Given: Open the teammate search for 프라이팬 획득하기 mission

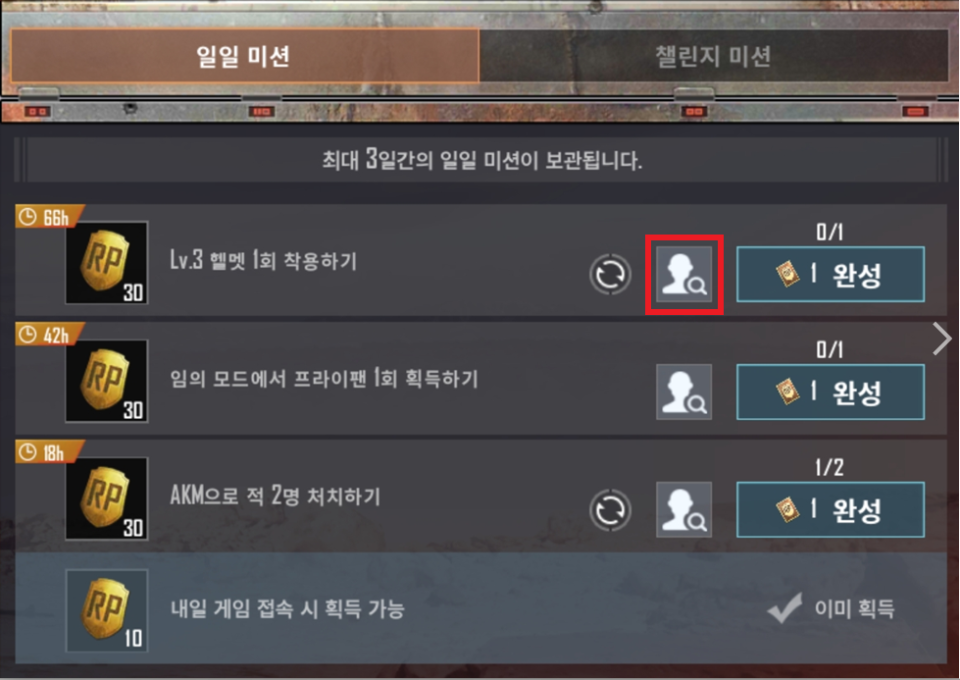Looking at the screenshot, I should (x=684, y=392).
